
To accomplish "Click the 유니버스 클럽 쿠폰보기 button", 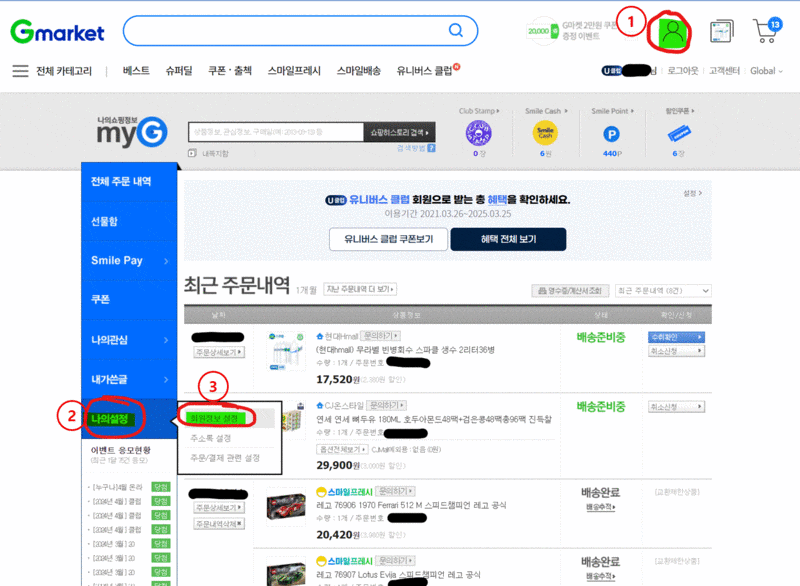I will pyautogui.click(x=389, y=239).
